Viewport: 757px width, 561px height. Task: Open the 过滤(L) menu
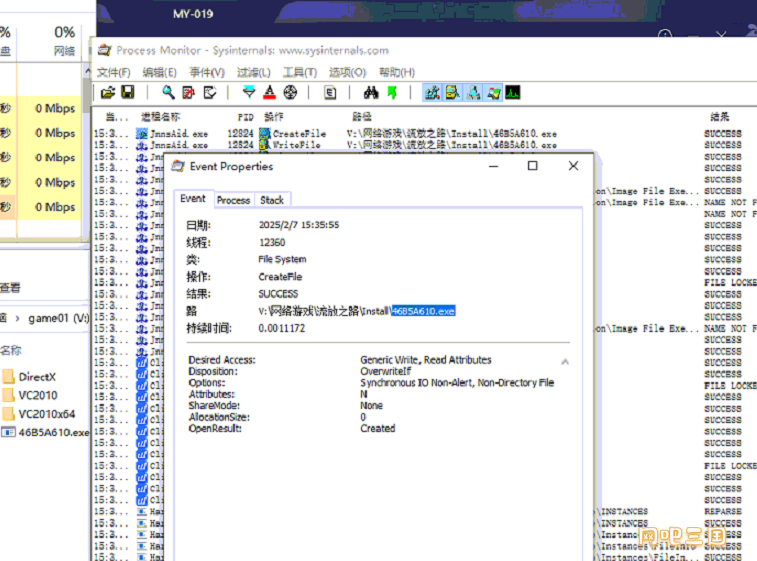[x=253, y=72]
